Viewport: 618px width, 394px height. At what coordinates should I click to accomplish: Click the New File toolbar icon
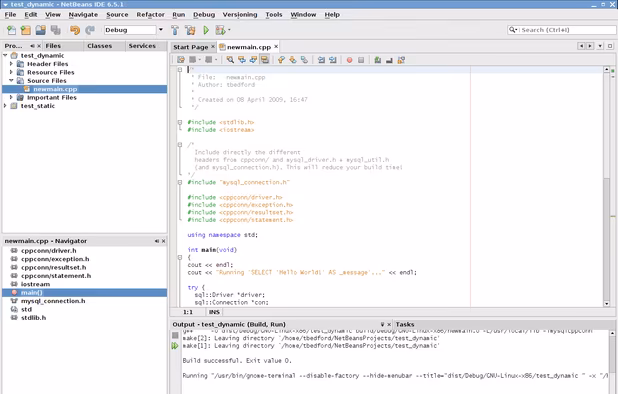[11, 30]
